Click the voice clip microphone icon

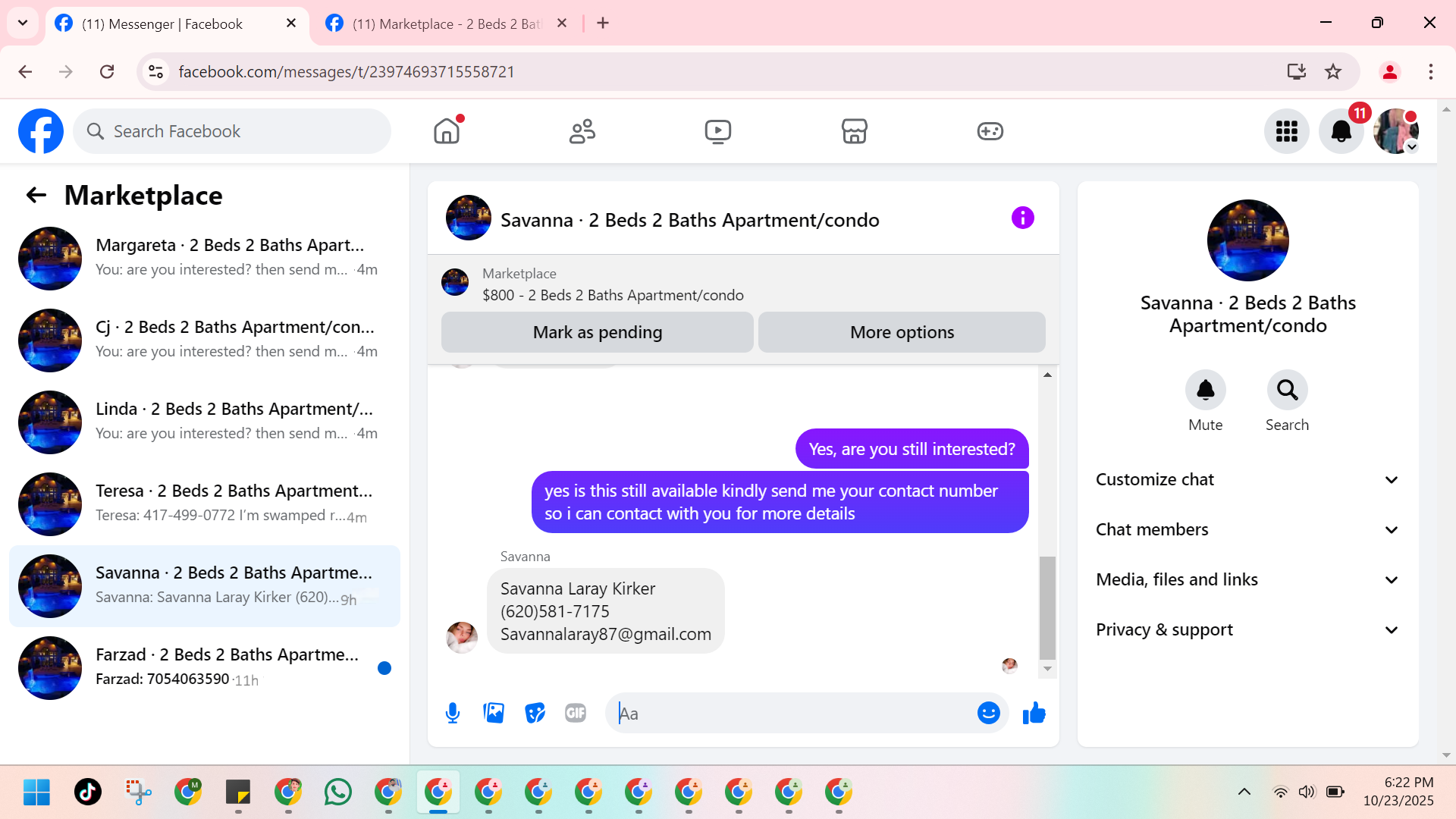(453, 713)
